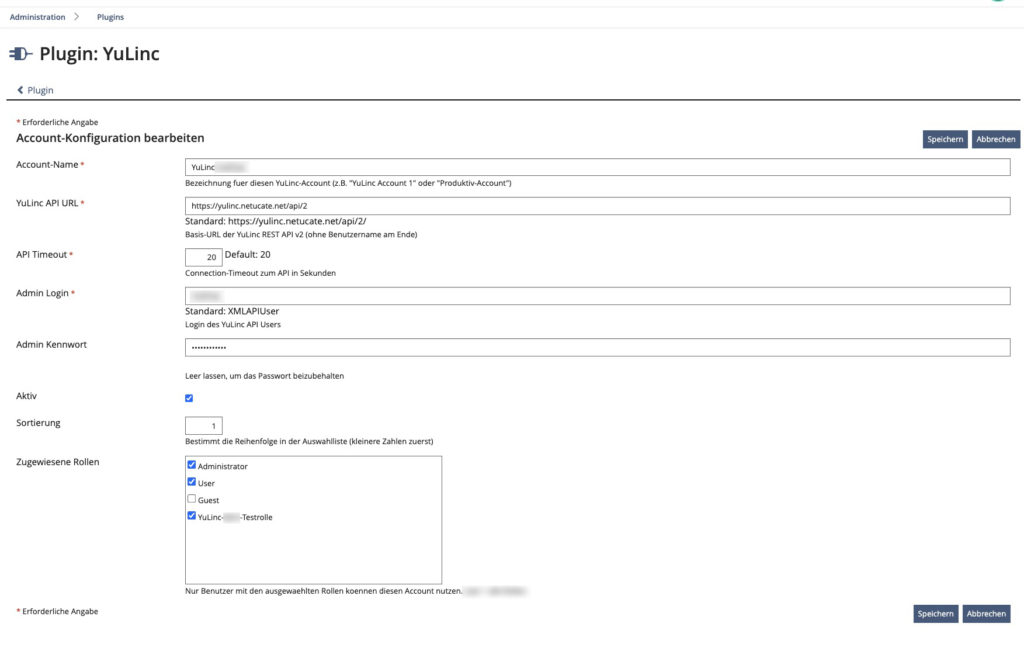Select the API Timeout number field
Viewport: 1024px width, 672px height.
pos(204,257)
